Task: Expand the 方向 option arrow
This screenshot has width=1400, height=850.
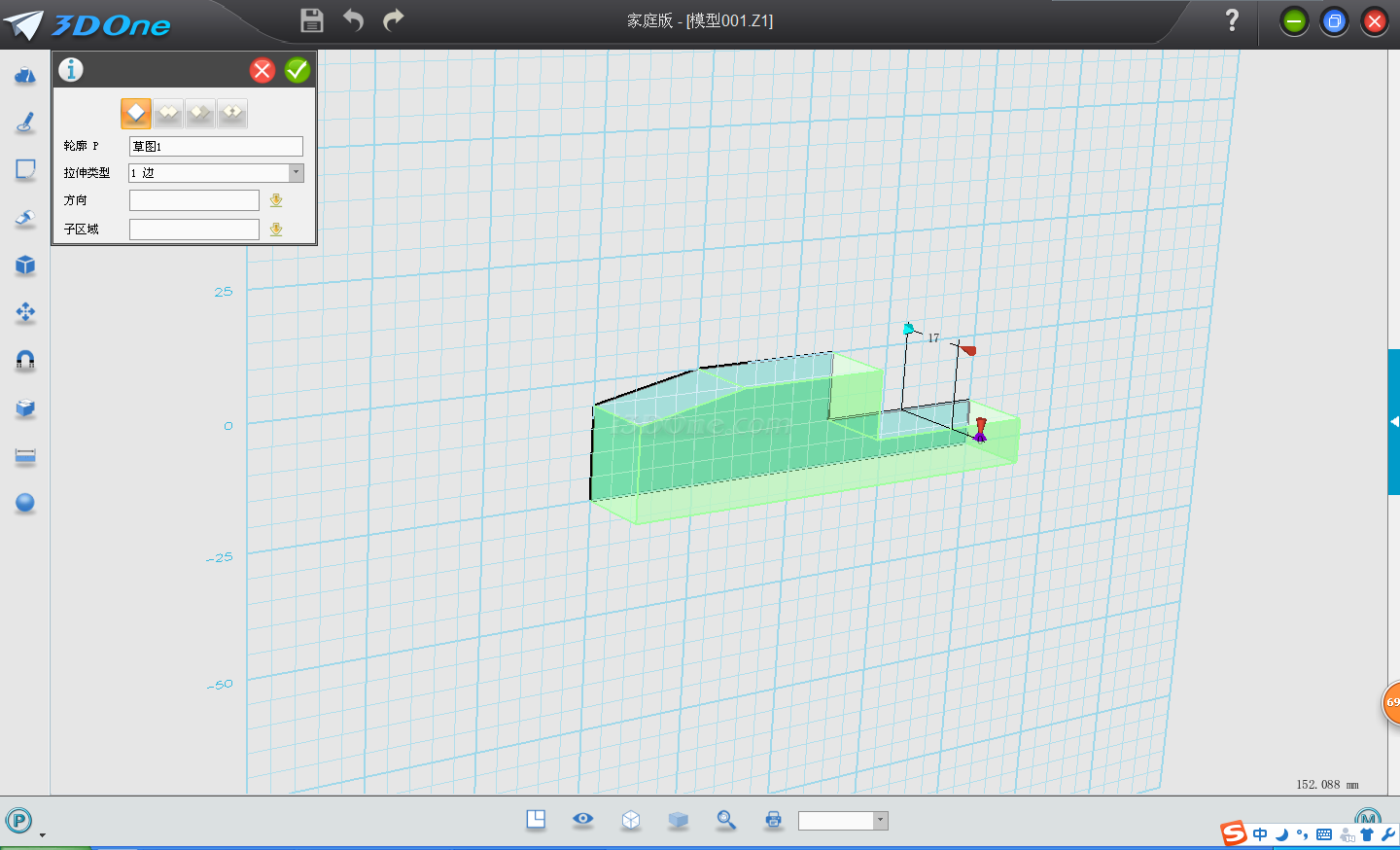Action: click(x=276, y=200)
